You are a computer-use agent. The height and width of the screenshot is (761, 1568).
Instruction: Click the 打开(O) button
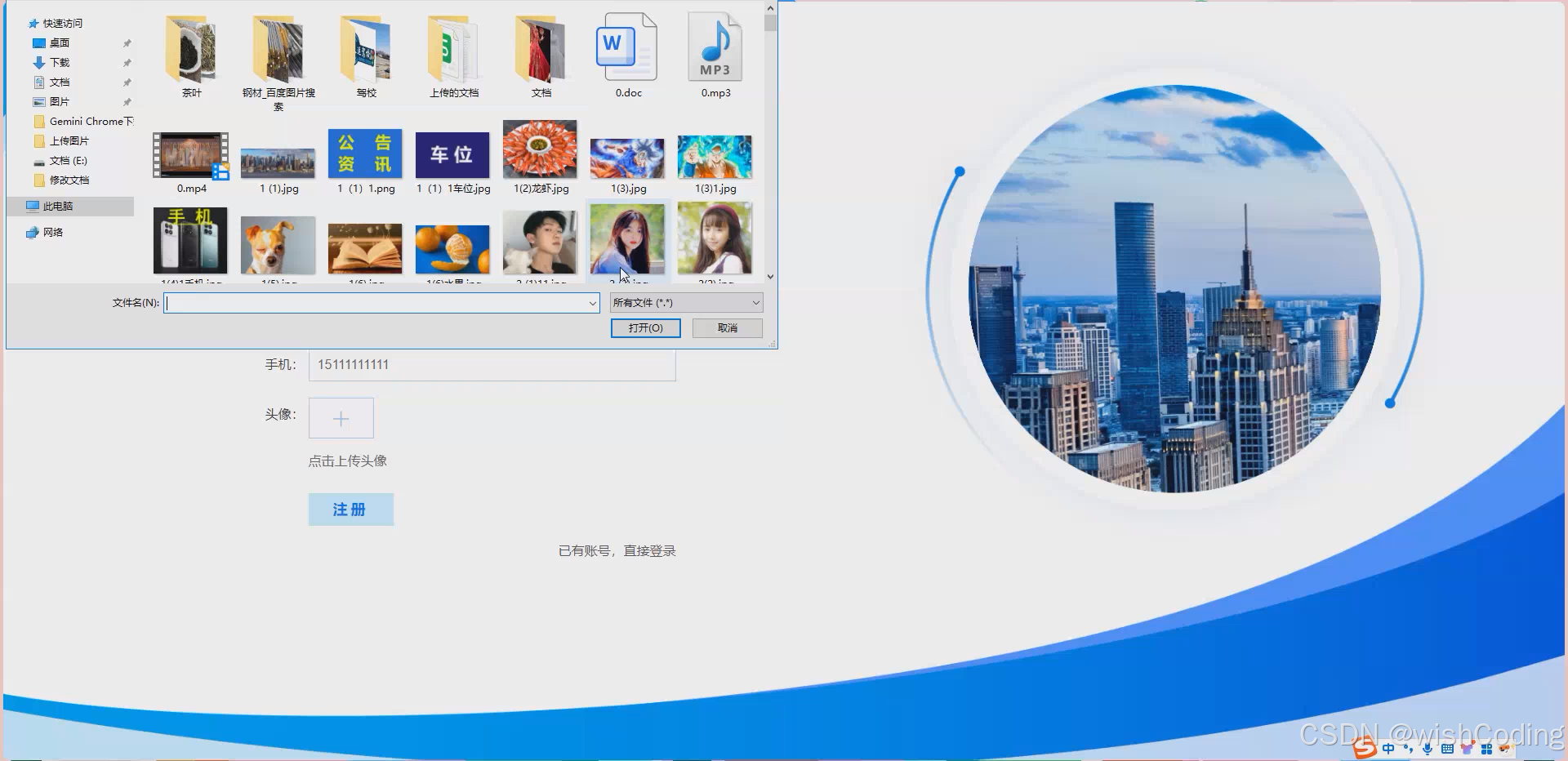point(645,327)
